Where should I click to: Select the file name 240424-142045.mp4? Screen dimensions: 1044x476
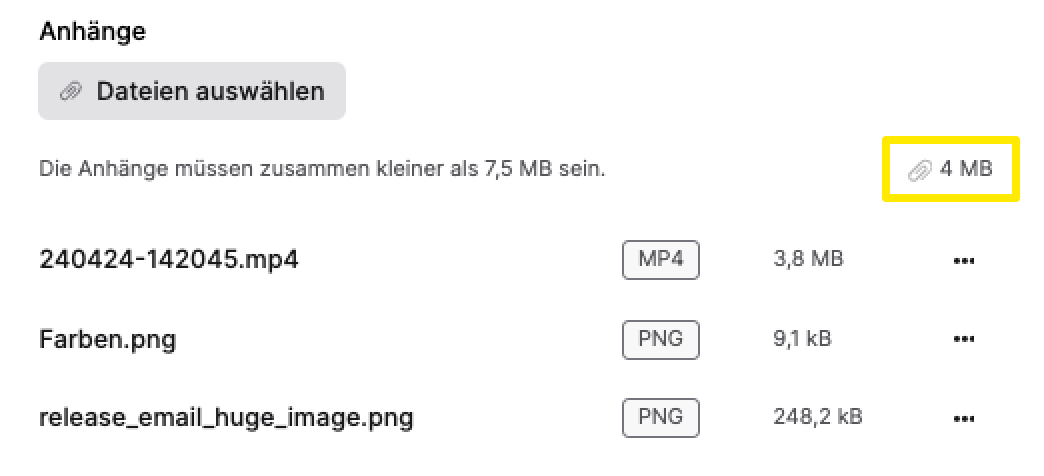[169, 260]
